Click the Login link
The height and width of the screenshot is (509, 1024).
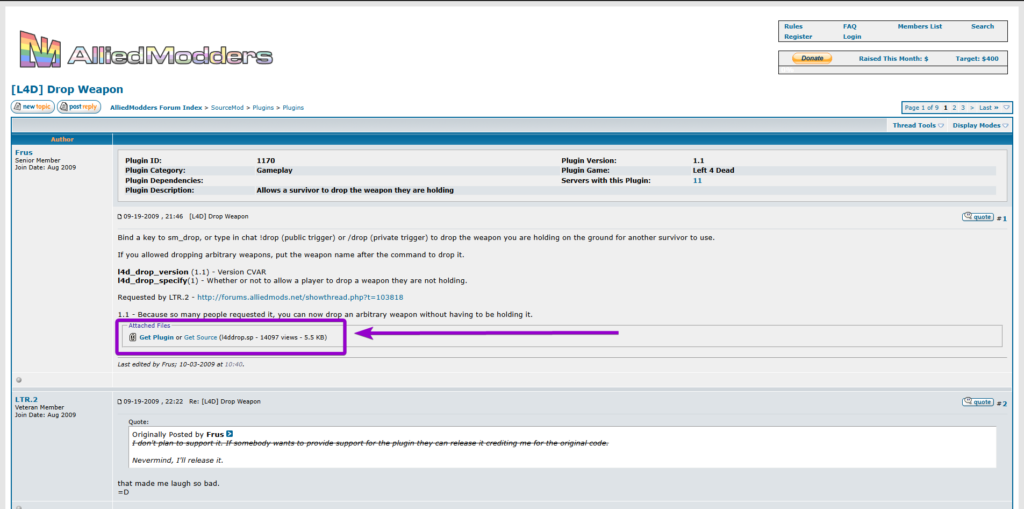(852, 37)
